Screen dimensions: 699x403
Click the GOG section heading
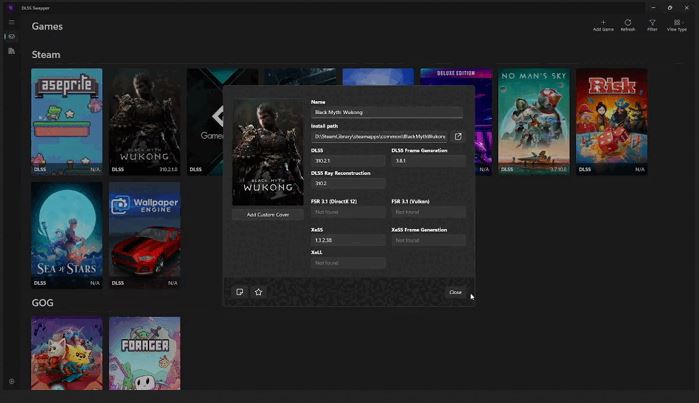42,303
